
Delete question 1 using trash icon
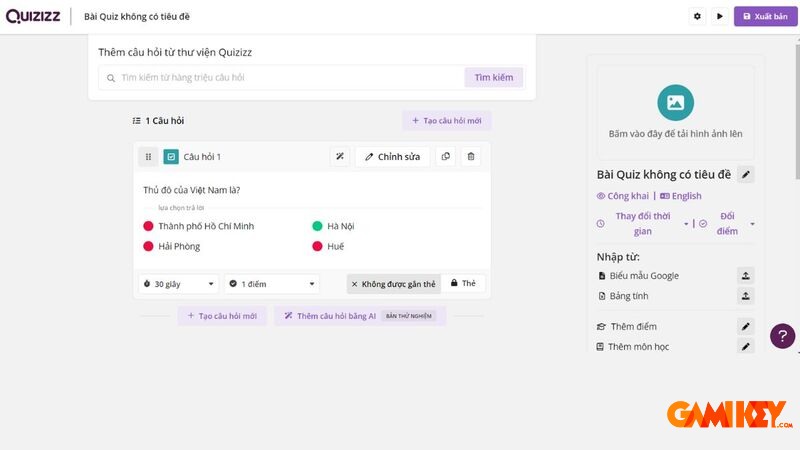coord(471,157)
